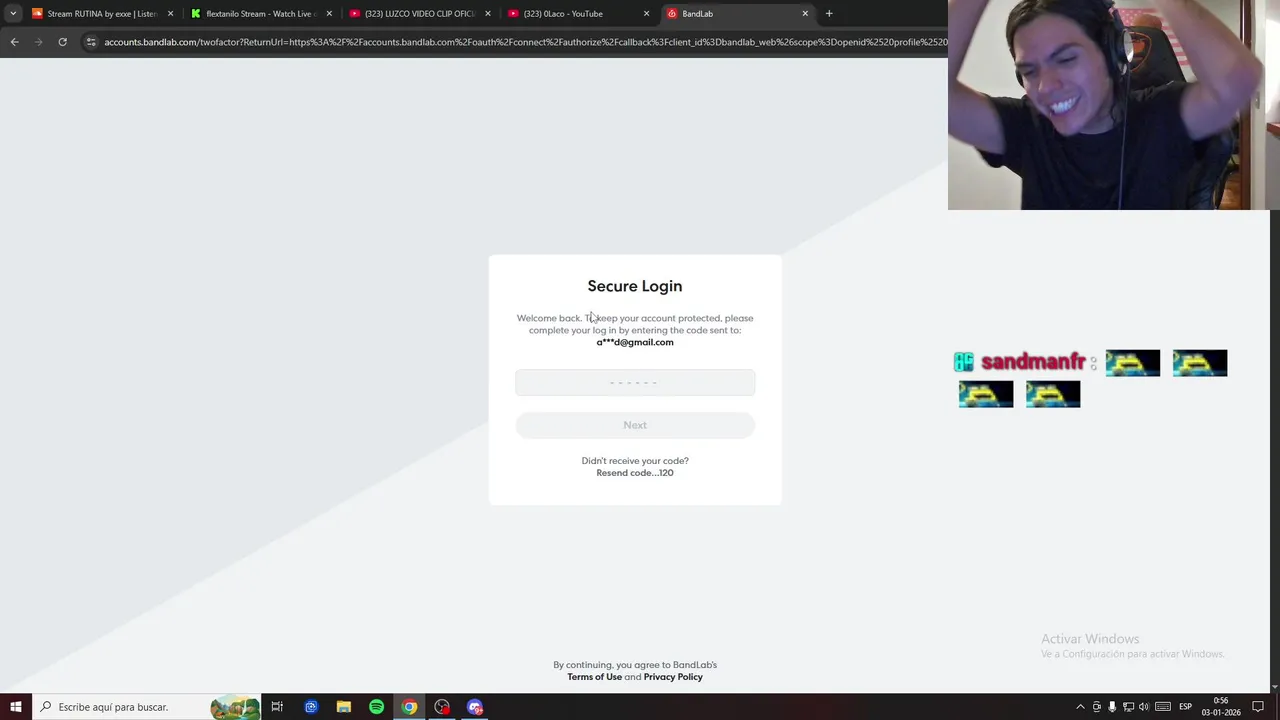Click the masked email a***d@gmail.com text
This screenshot has width=1280, height=720.
pos(635,342)
